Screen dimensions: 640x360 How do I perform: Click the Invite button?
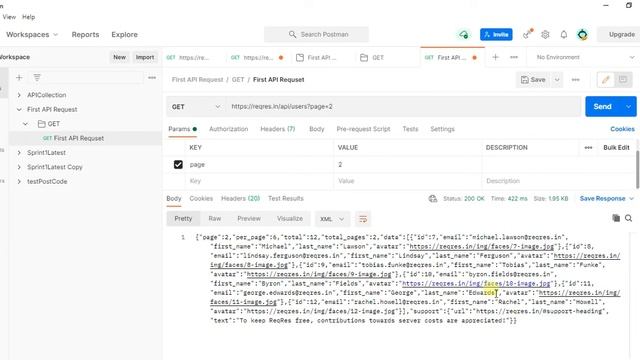tap(496, 35)
